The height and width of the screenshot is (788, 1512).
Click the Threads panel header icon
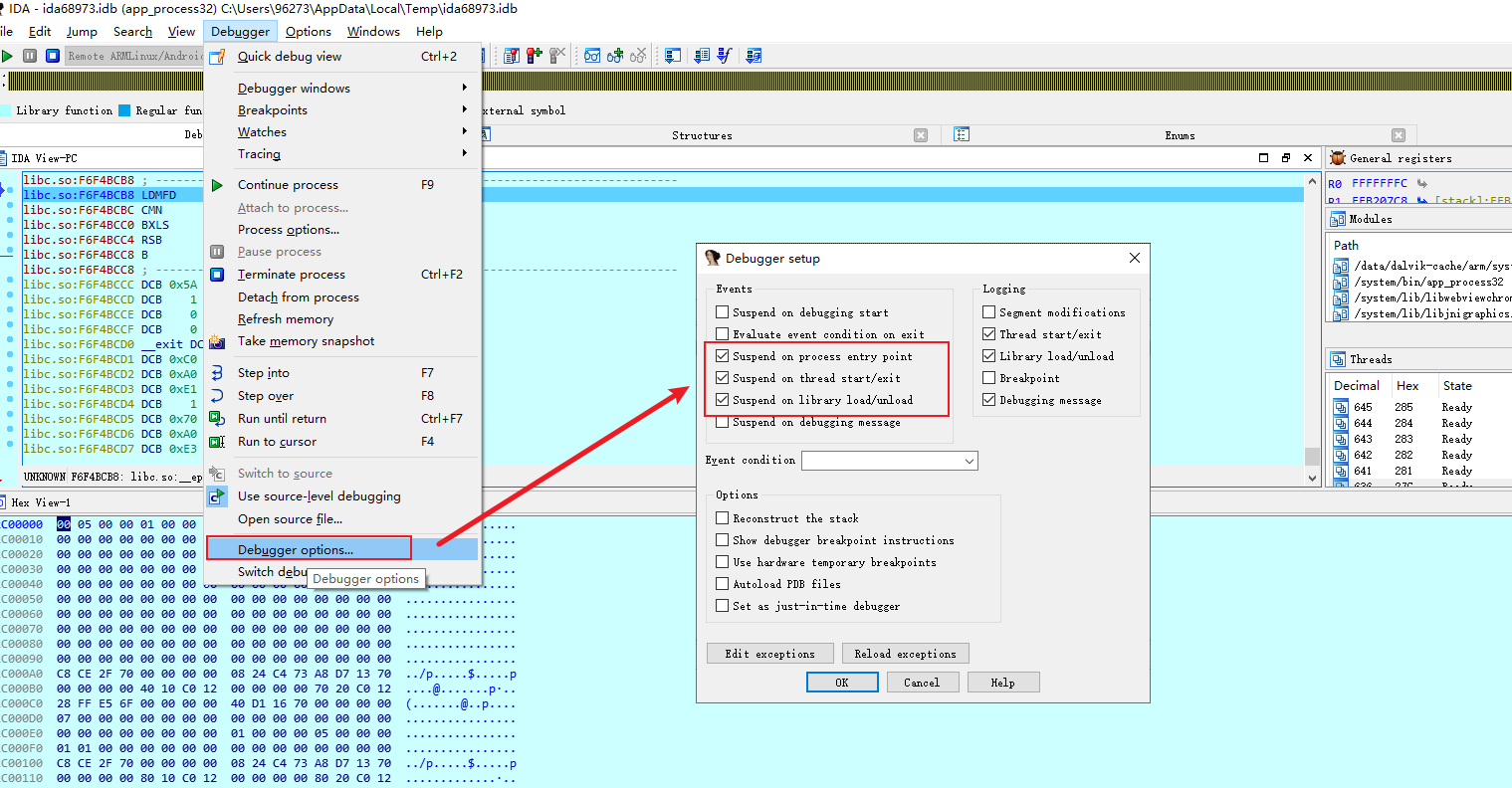point(1338,359)
